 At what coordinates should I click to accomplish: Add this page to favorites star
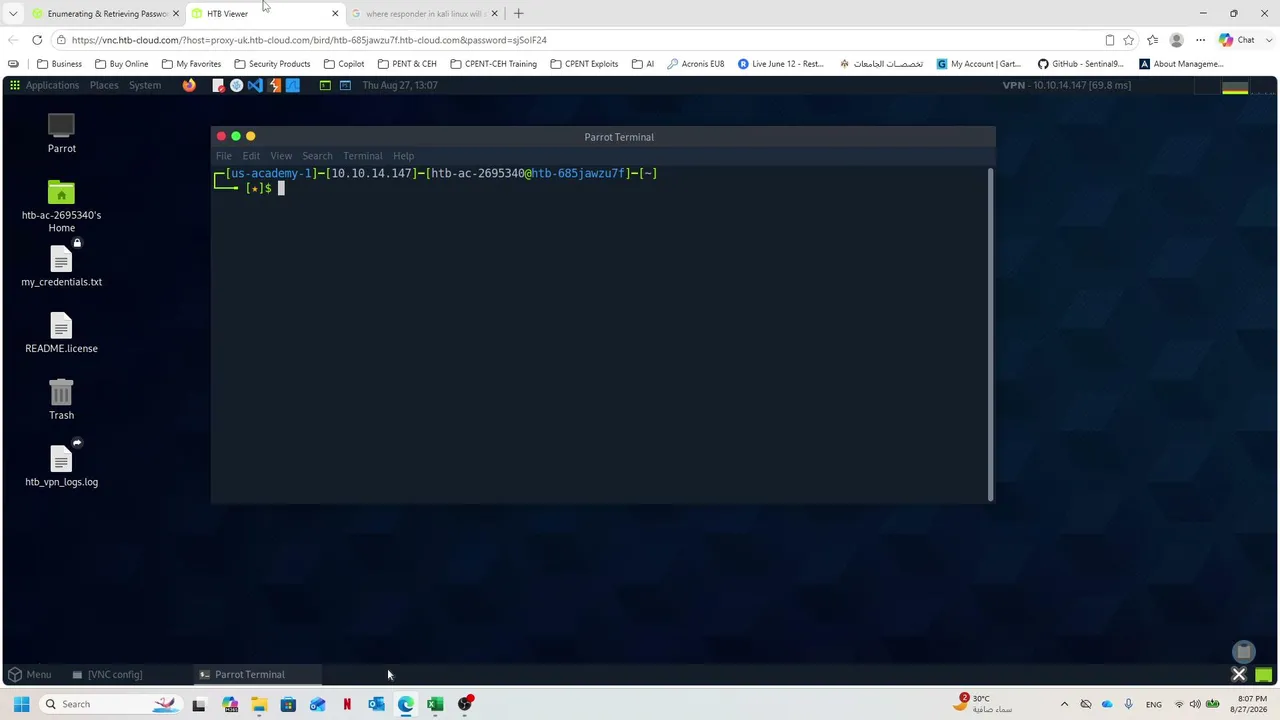pyautogui.click(x=1129, y=40)
